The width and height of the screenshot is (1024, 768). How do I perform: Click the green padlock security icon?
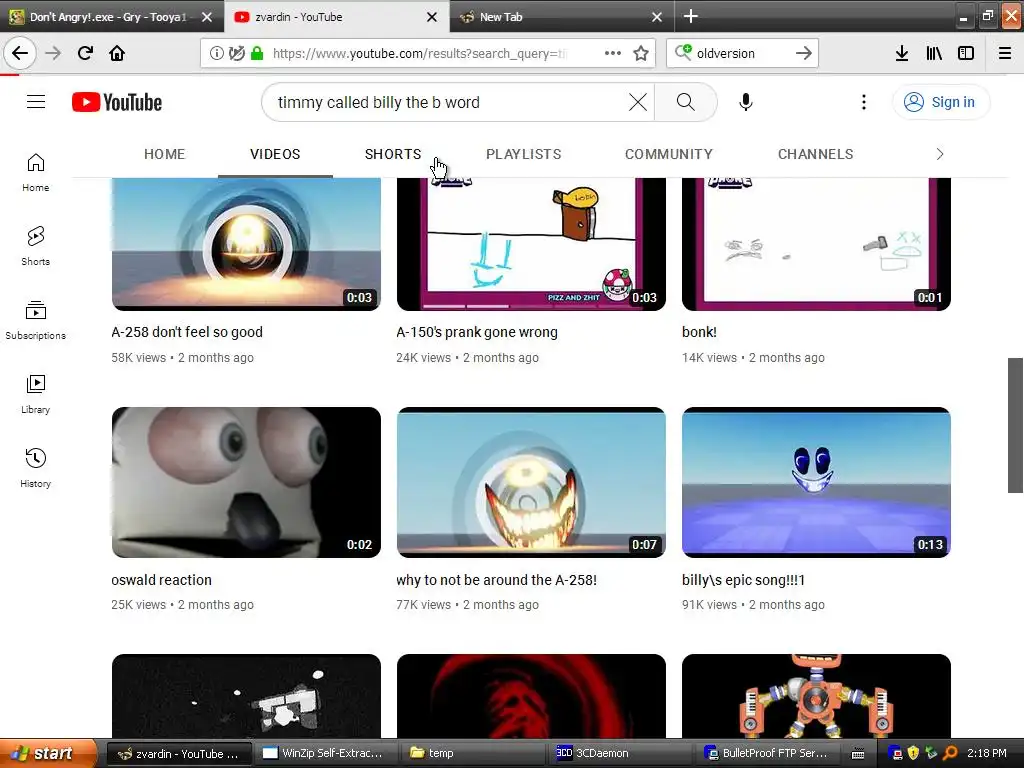pyautogui.click(x=257, y=53)
